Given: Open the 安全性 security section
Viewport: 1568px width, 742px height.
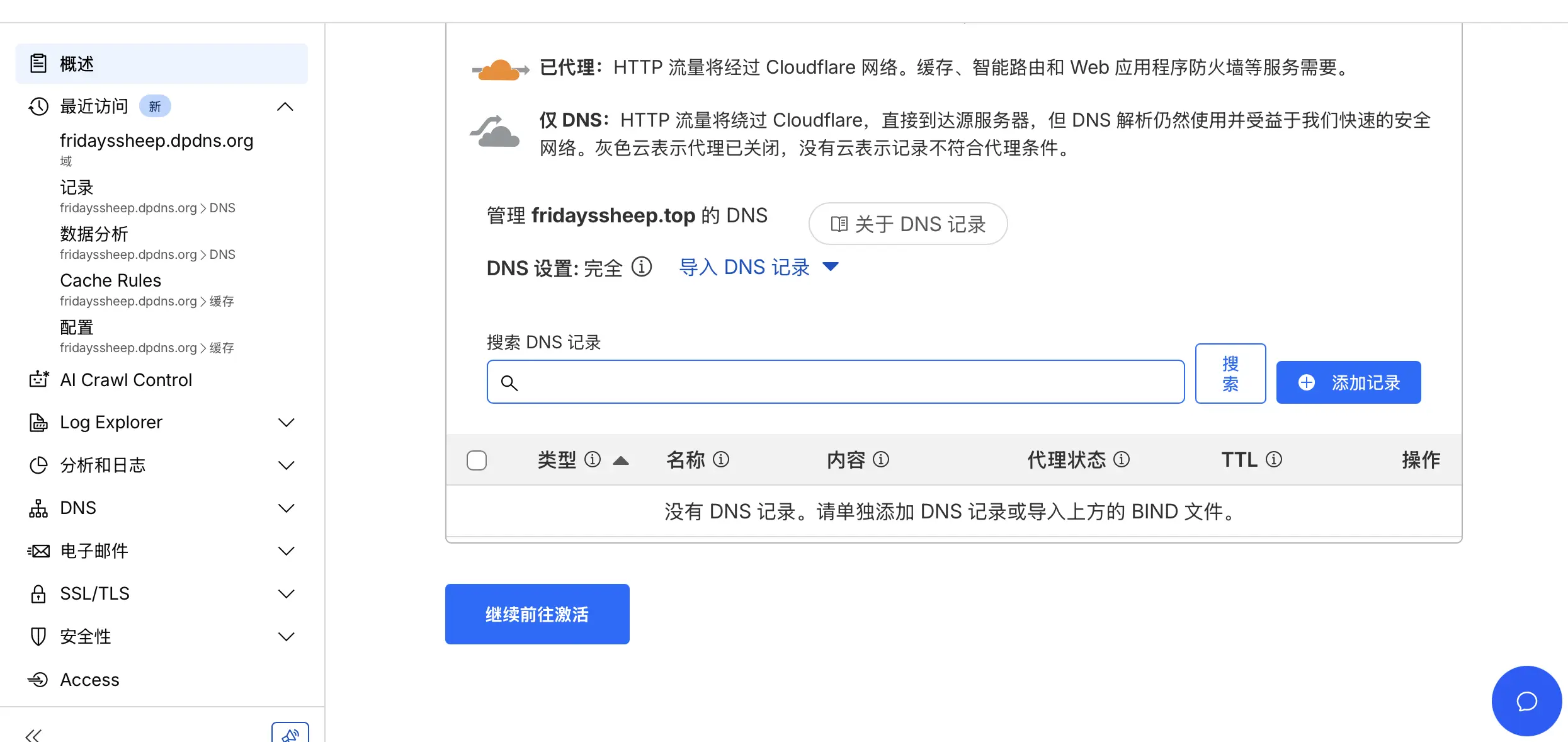Looking at the screenshot, I should (86, 636).
